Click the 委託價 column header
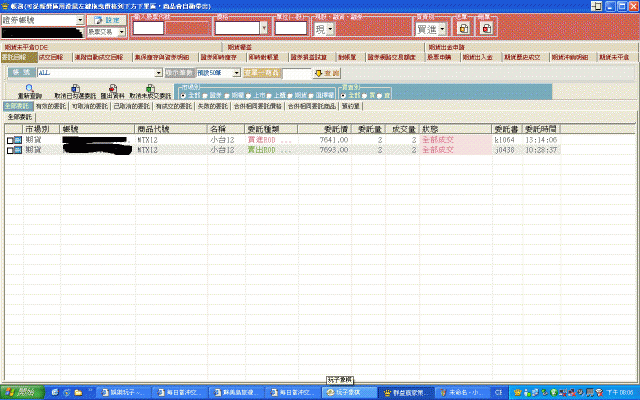Image resolution: width=640 pixels, height=400 pixels. point(325,129)
